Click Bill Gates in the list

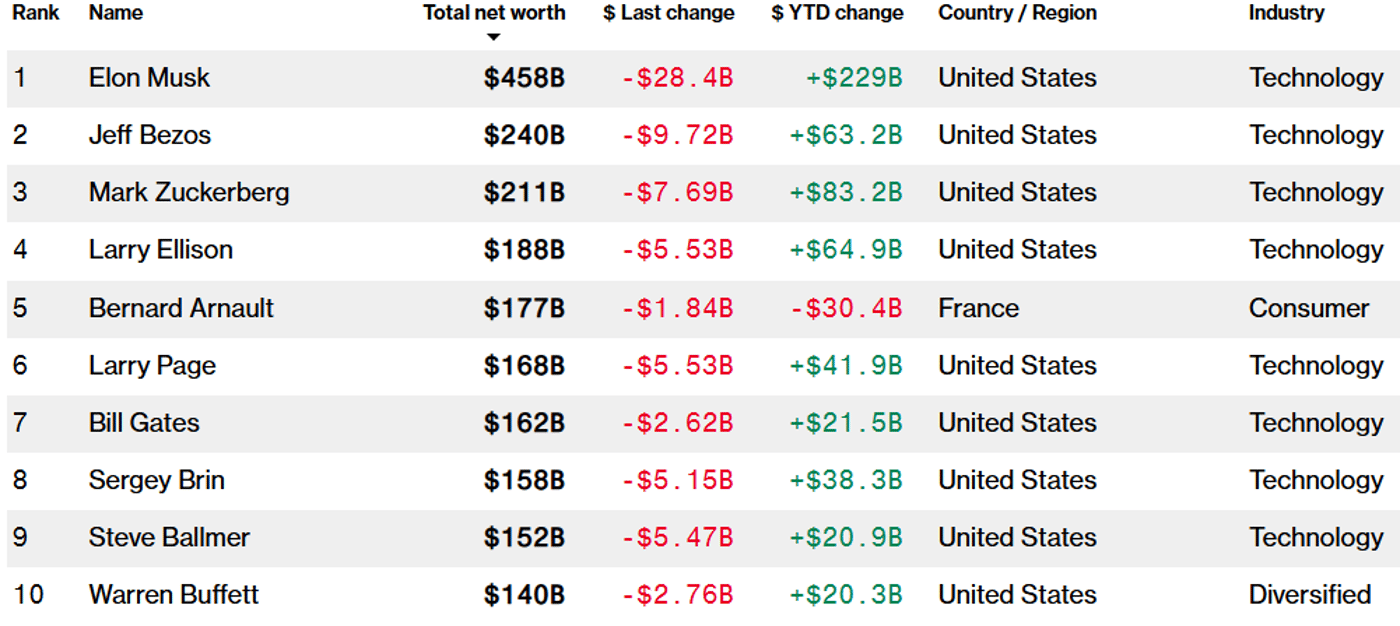pyautogui.click(x=144, y=422)
